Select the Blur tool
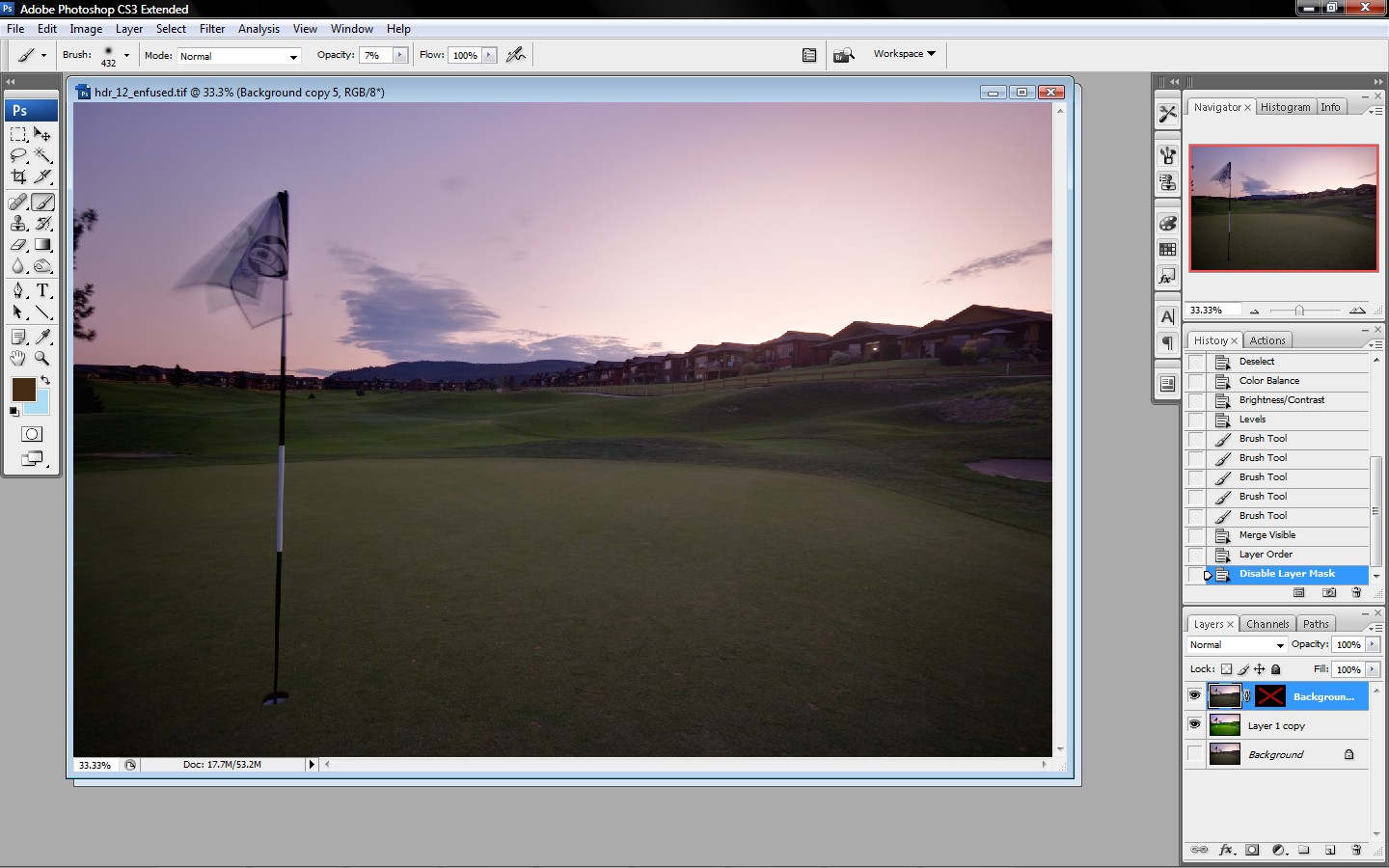This screenshot has height=868, width=1389. 18,265
